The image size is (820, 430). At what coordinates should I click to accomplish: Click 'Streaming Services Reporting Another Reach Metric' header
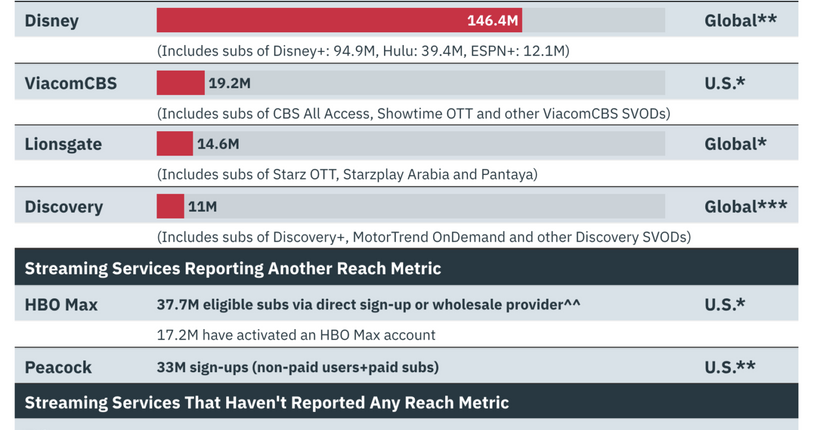tap(406, 267)
